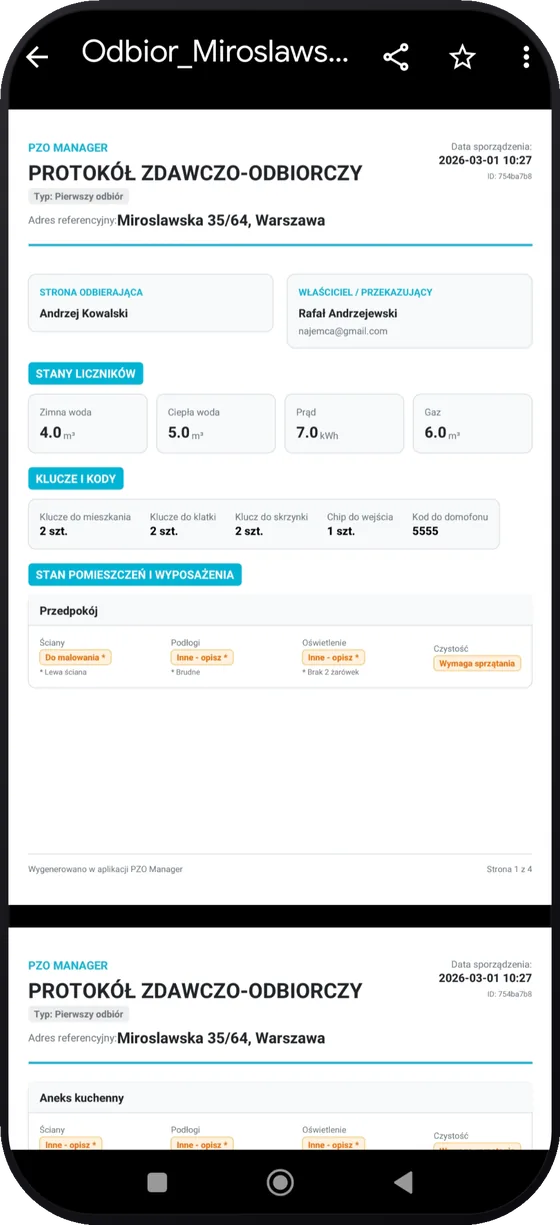
Task: Tap the first page address Miroslawska 35/64, Warszawa
Action: point(221,220)
